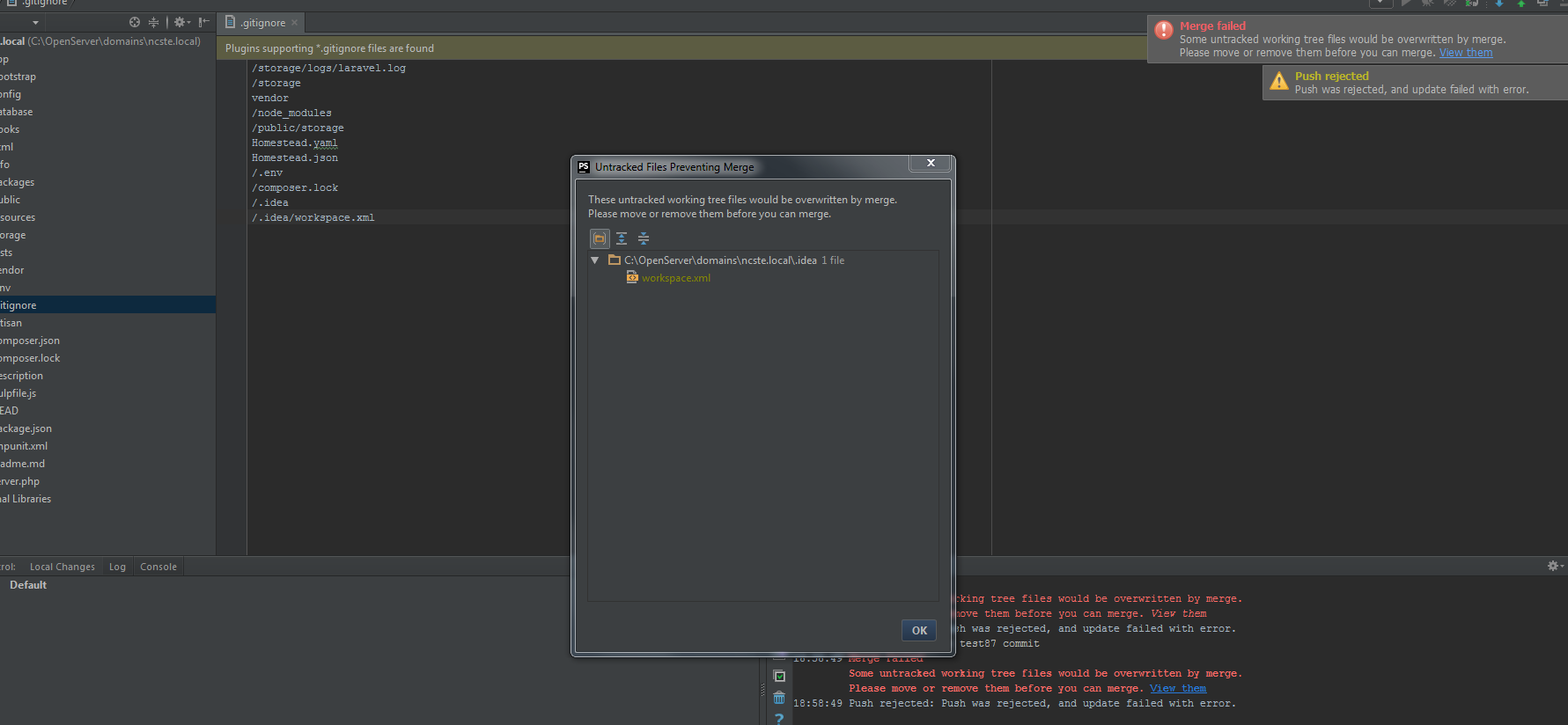Select workspace.xml in the untracked files list
Screen dimensions: 1568x725
tap(675, 278)
